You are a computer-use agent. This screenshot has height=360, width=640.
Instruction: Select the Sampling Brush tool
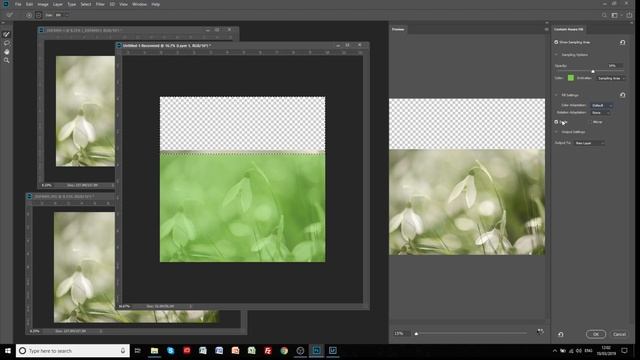pos(7,34)
